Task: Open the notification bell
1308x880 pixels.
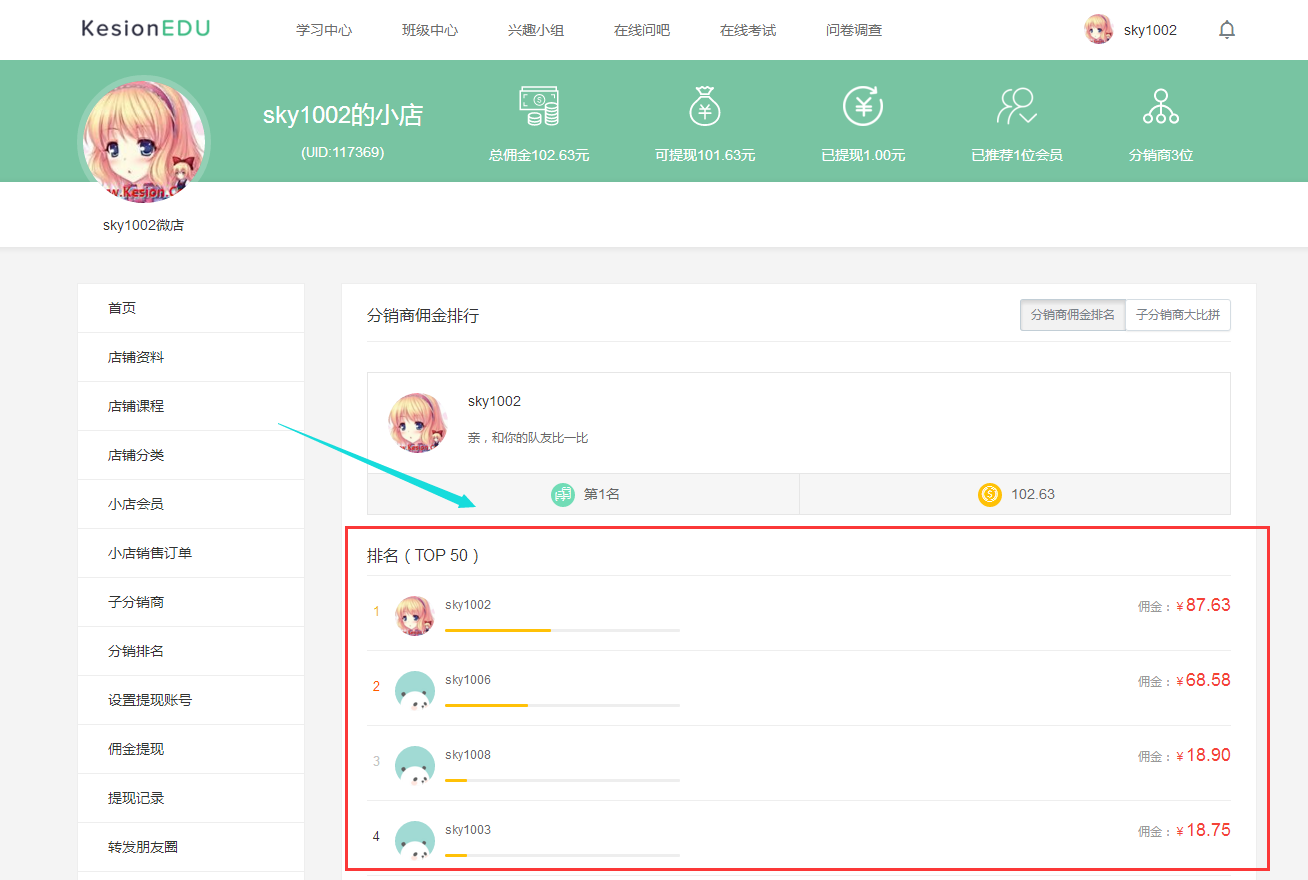Action: tap(1226, 30)
